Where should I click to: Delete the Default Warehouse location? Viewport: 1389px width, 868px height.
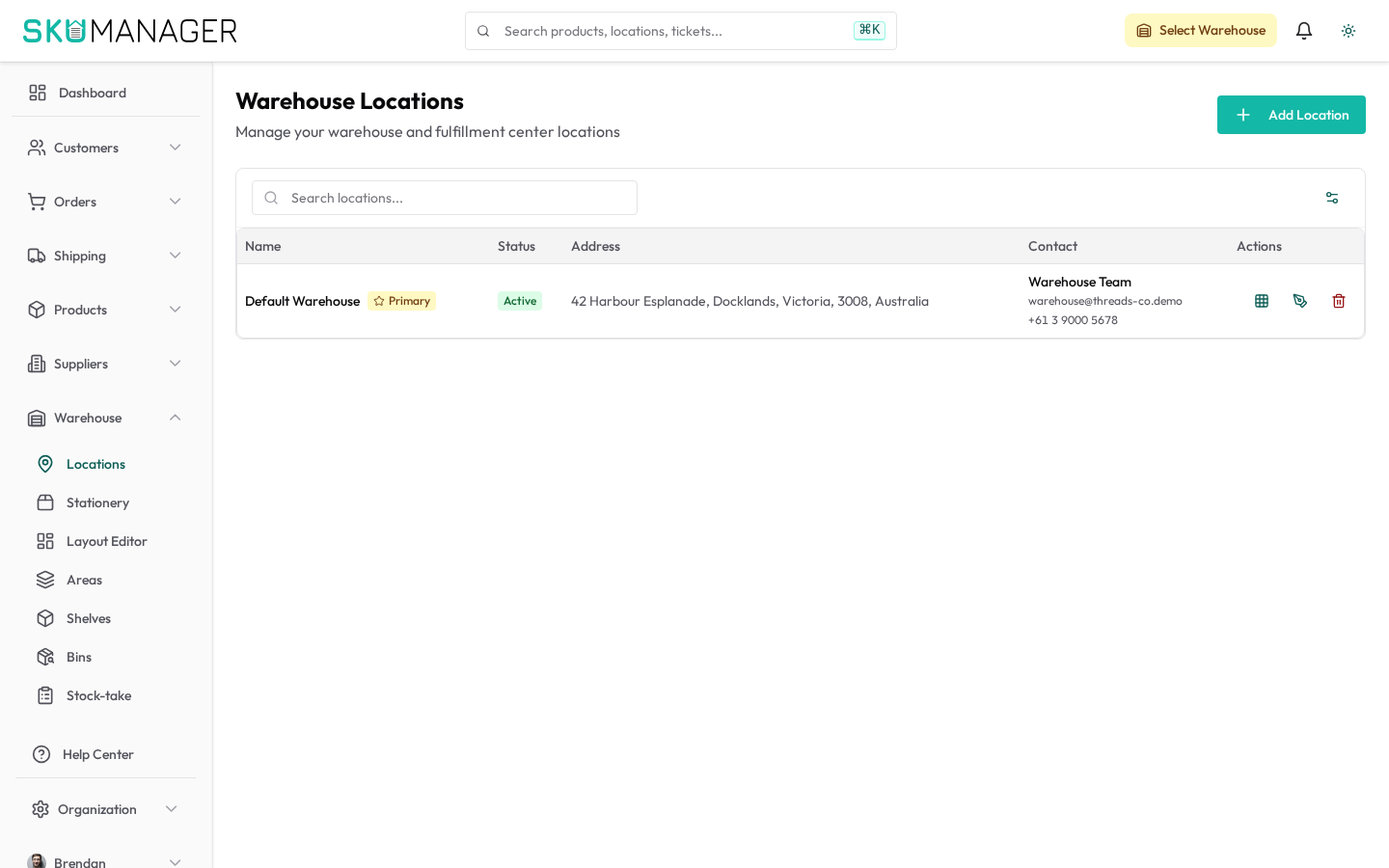pos(1339,301)
